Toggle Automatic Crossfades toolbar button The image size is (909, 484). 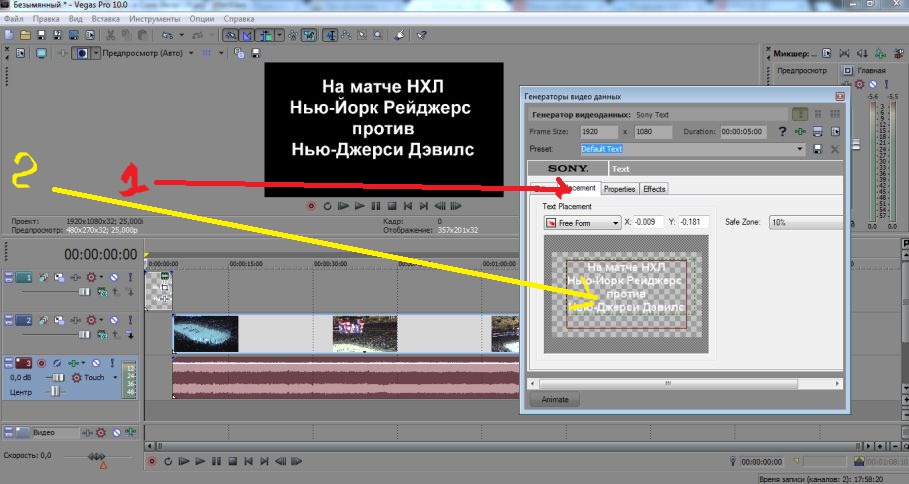pyautogui.click(x=247, y=35)
